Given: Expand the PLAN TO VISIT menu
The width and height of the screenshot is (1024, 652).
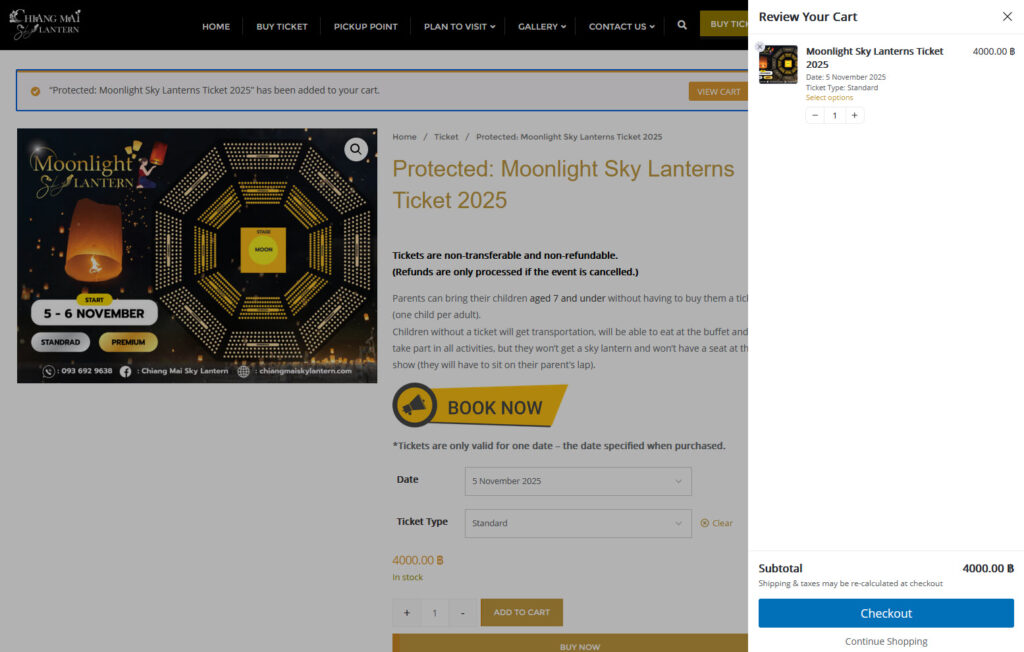Looking at the screenshot, I should pos(459,27).
